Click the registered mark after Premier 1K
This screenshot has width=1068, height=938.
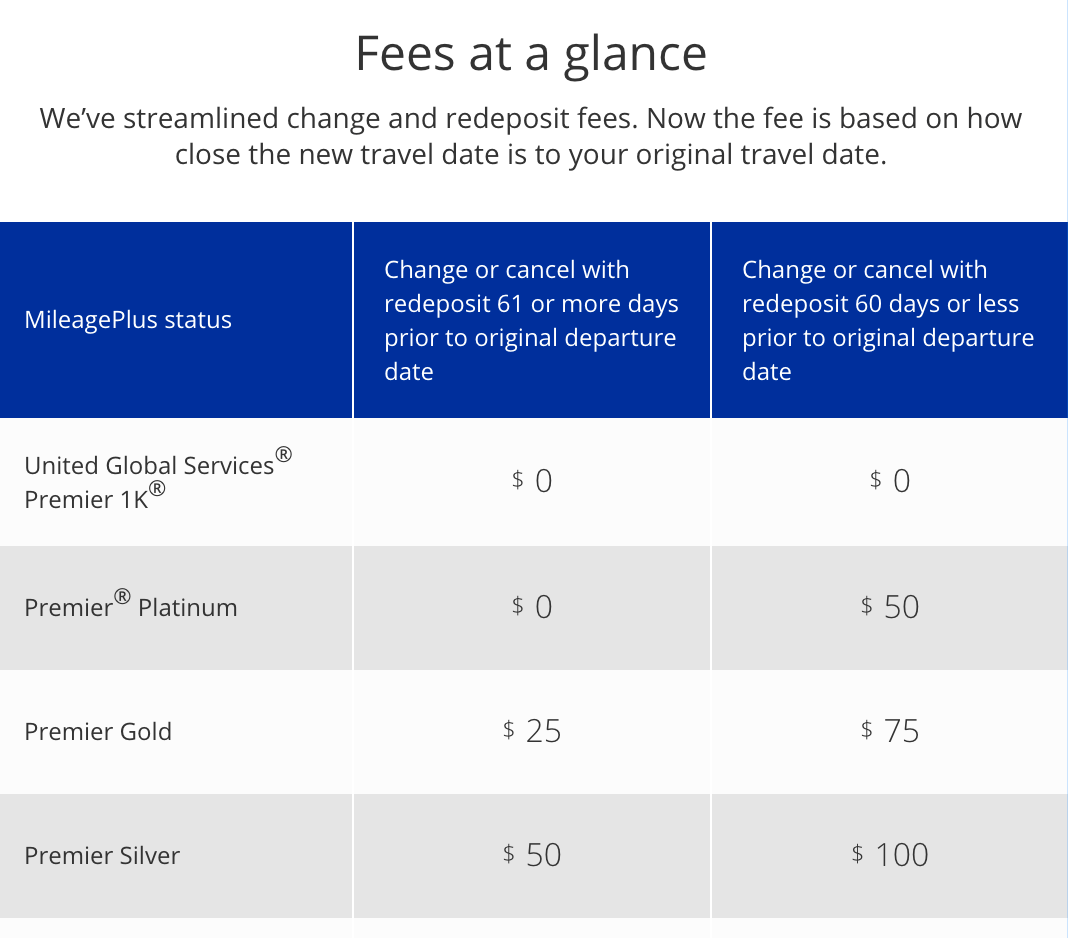tap(157, 488)
